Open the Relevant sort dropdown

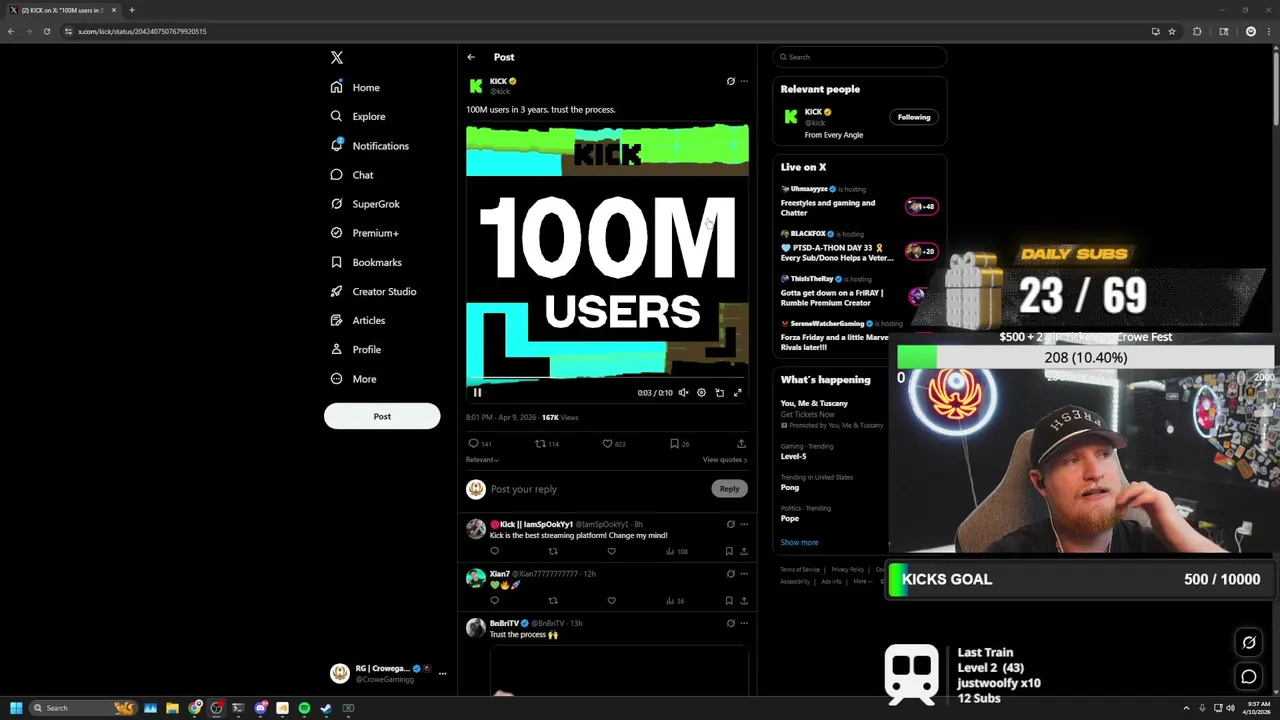click(482, 460)
